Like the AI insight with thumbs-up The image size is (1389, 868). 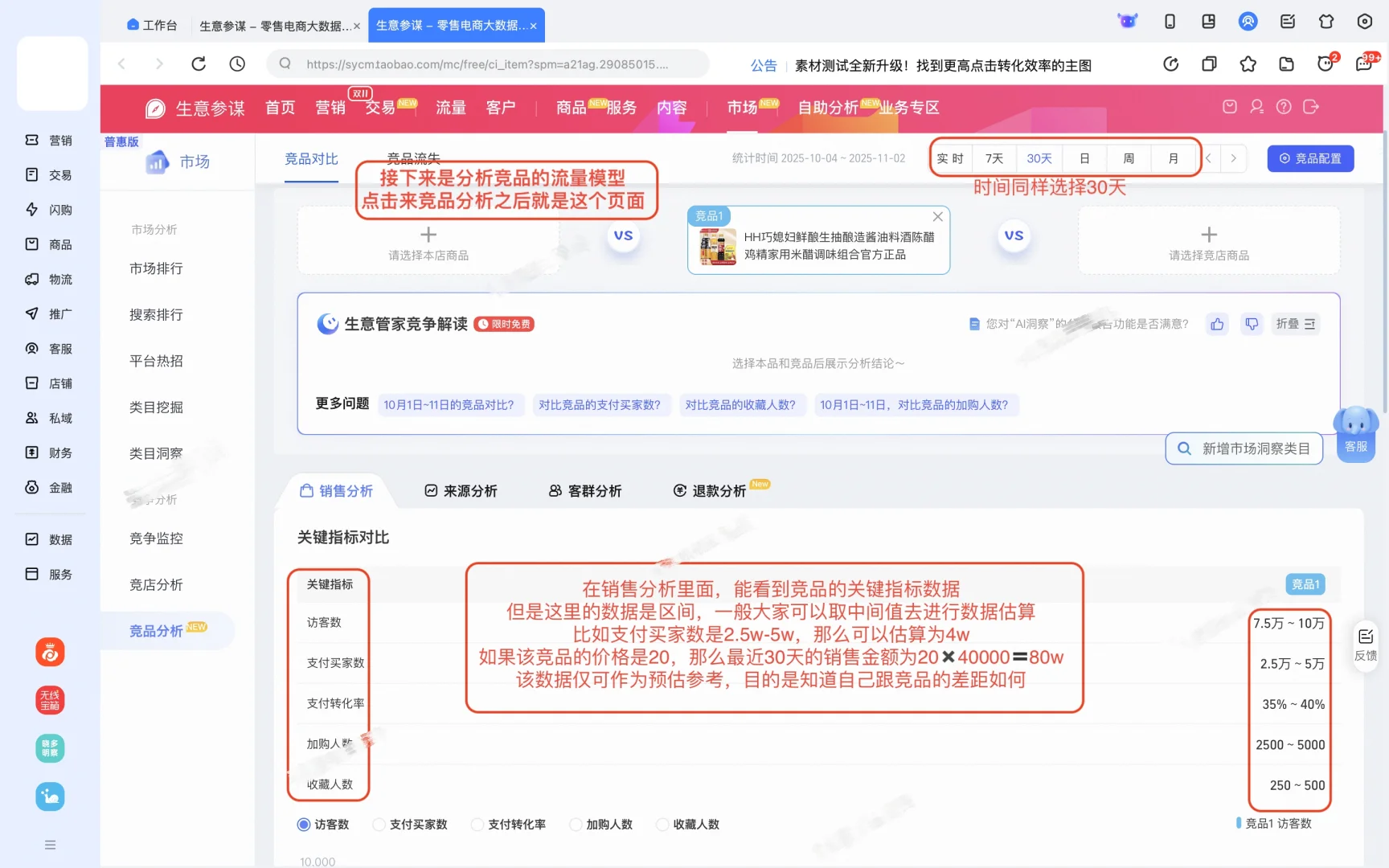pos(1218,324)
